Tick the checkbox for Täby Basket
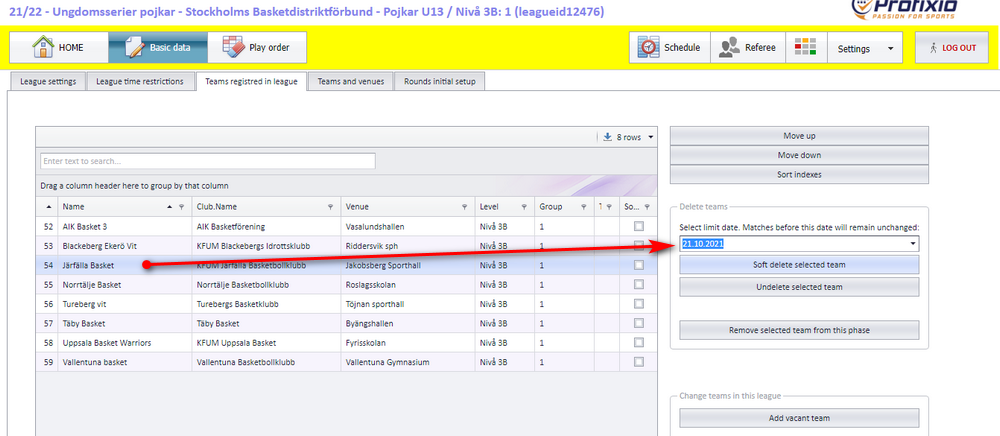The height and width of the screenshot is (436, 1000). tap(639, 323)
